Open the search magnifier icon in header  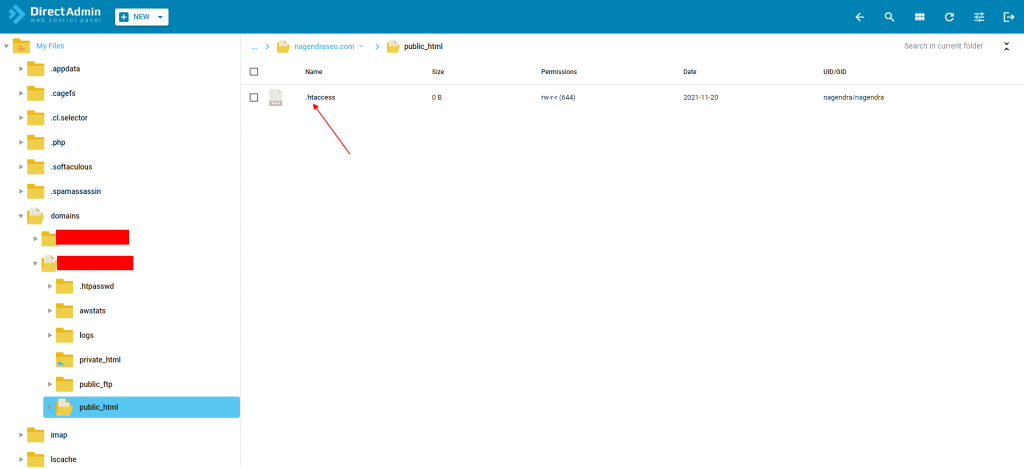(889, 17)
